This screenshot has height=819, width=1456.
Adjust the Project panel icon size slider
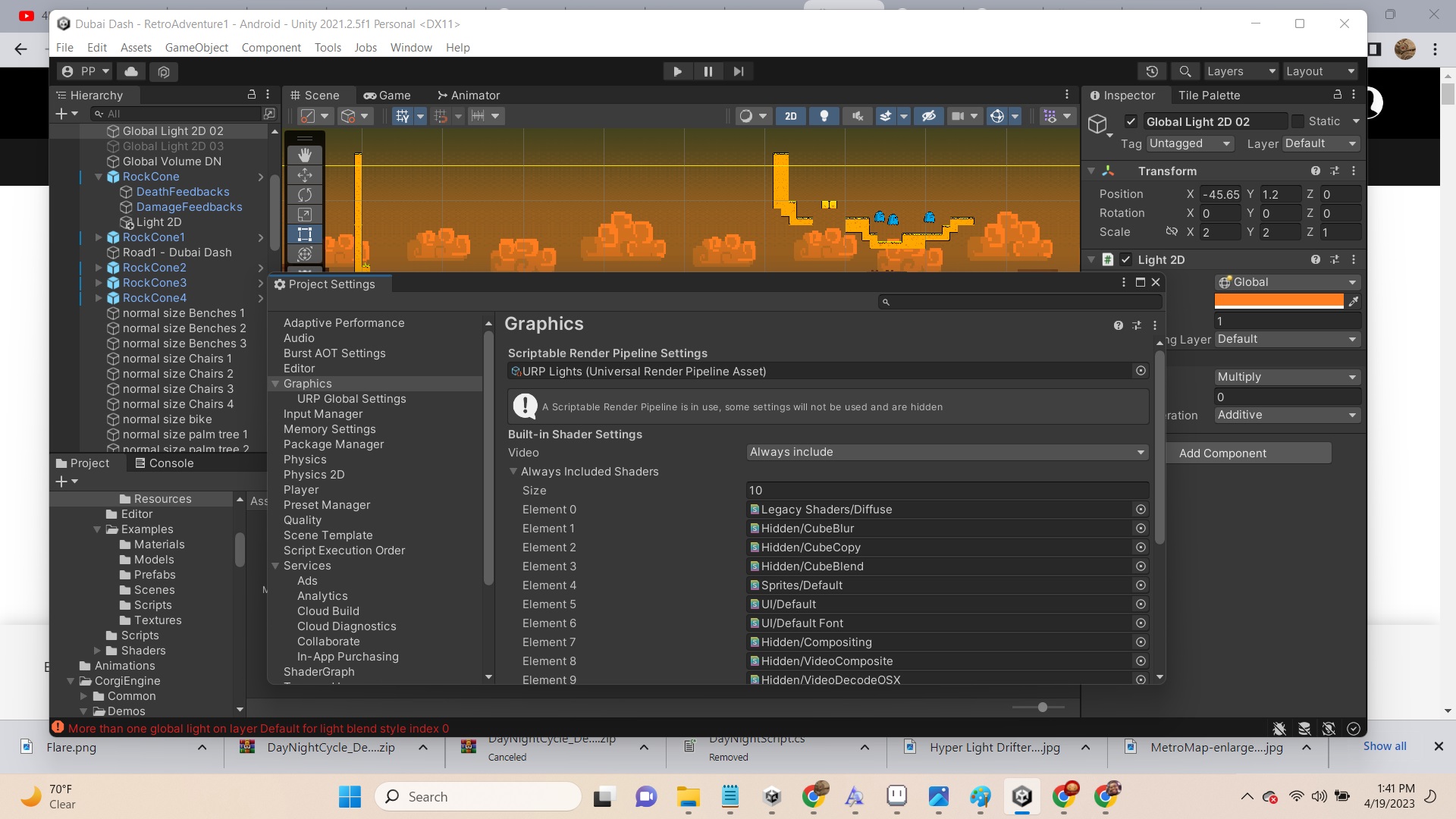pyautogui.click(x=1043, y=707)
